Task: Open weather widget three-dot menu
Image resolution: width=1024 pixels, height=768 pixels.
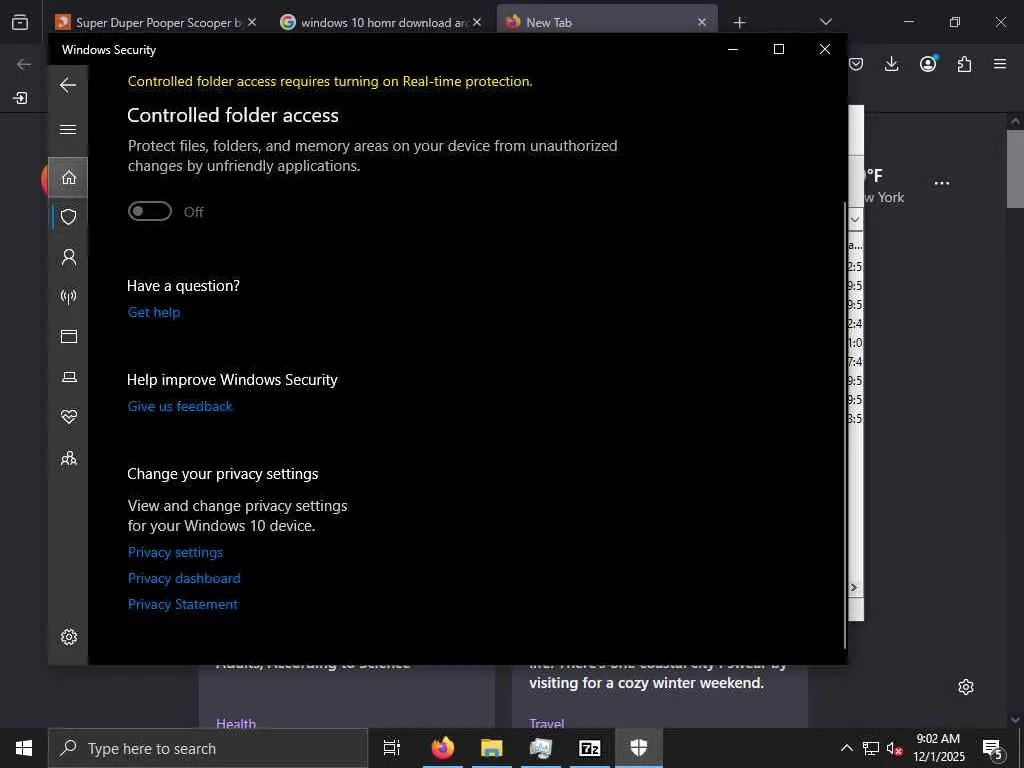Action: click(x=942, y=184)
